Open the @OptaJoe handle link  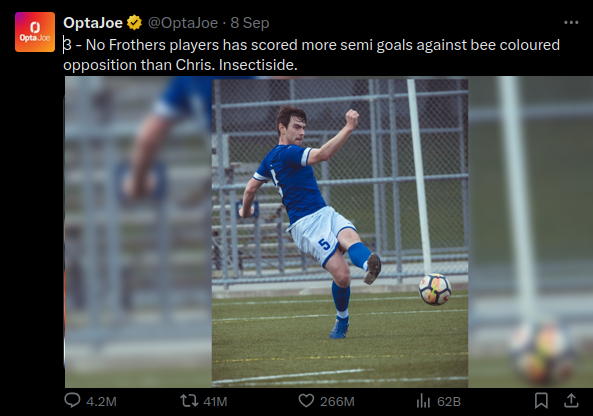click(183, 23)
